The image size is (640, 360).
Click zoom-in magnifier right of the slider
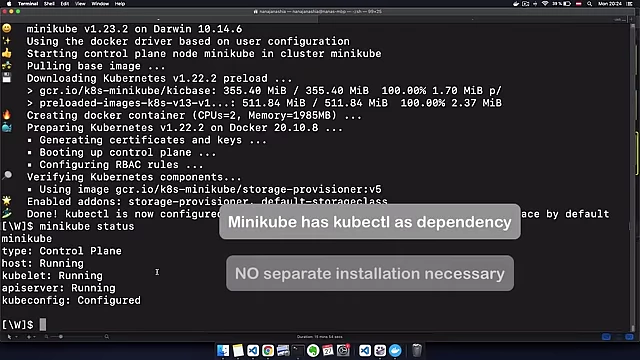pyautogui.click(x=107, y=337)
